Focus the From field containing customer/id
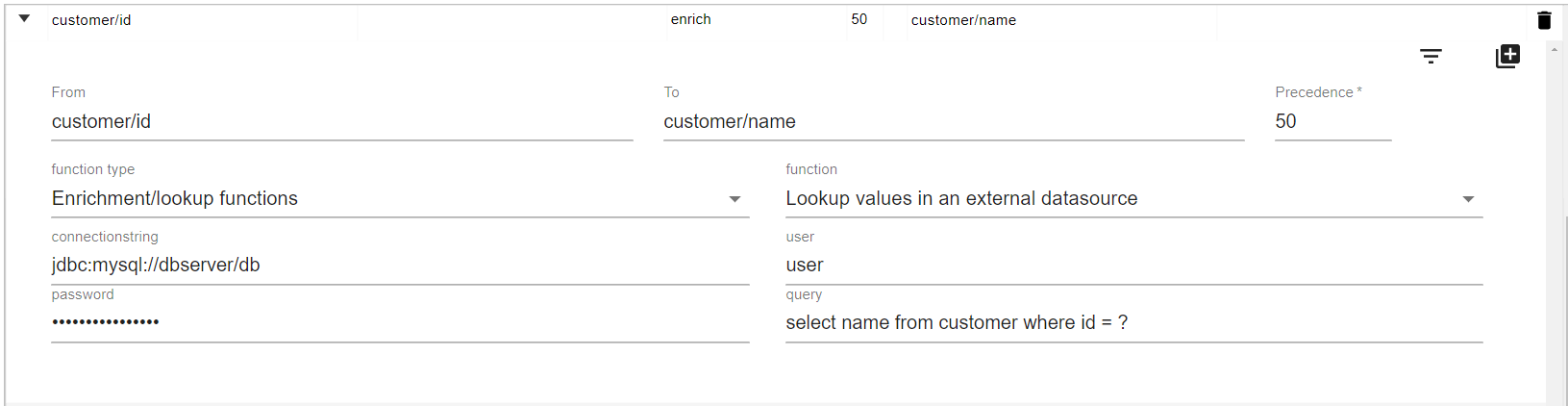Screen dimensions: 1568x406 [x=341, y=122]
